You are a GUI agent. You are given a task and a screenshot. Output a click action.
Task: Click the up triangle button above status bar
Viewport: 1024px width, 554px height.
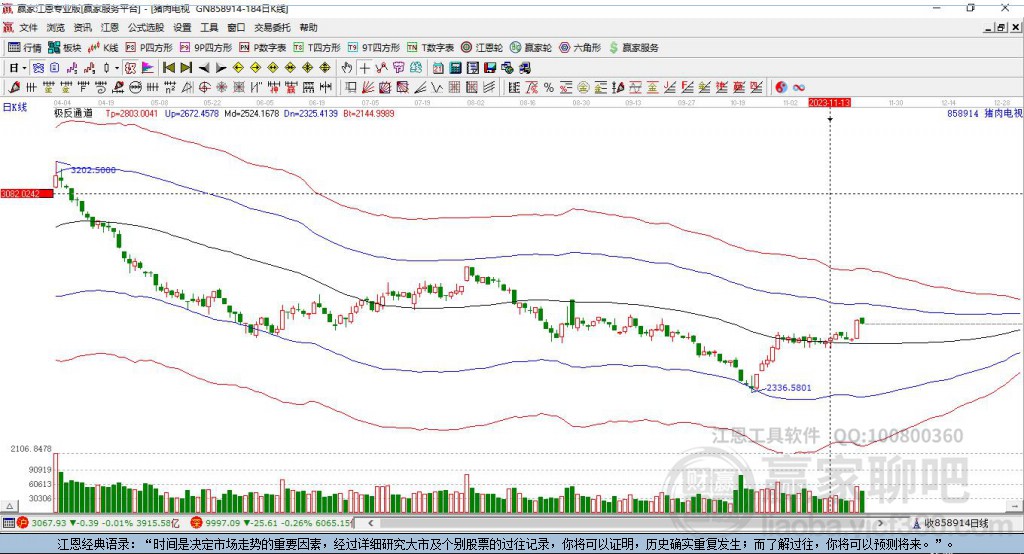9,506
